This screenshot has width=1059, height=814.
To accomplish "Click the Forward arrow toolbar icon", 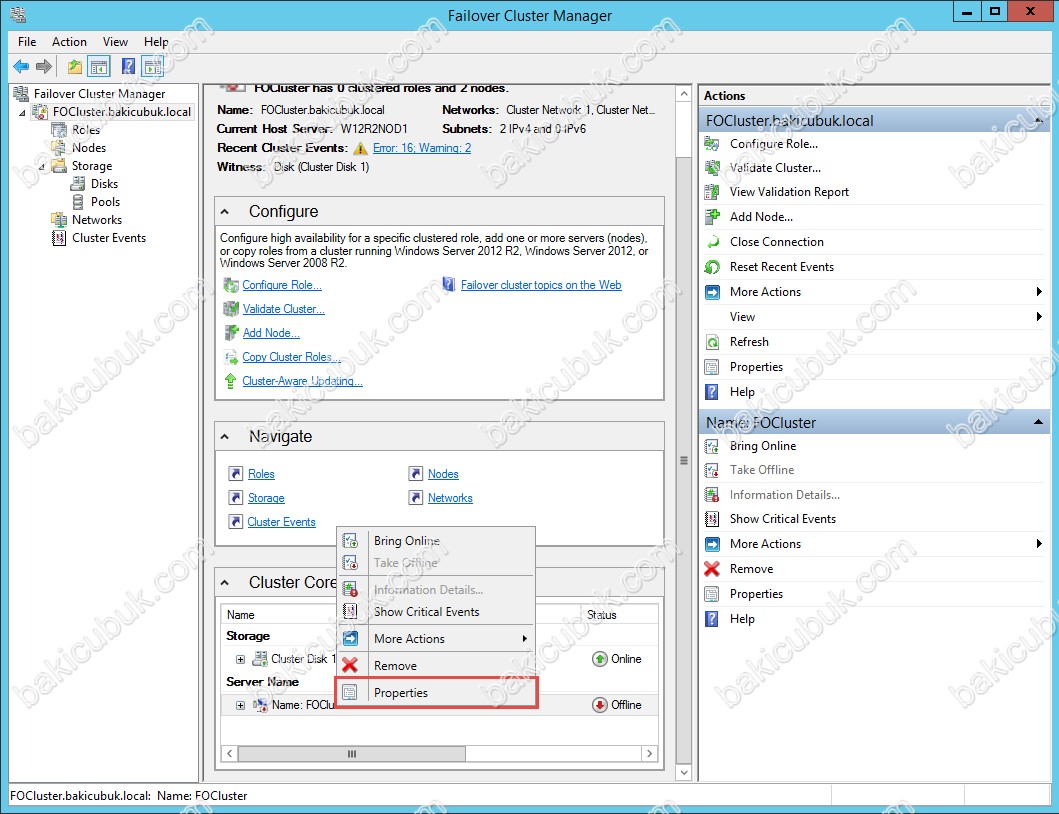I will [44, 66].
